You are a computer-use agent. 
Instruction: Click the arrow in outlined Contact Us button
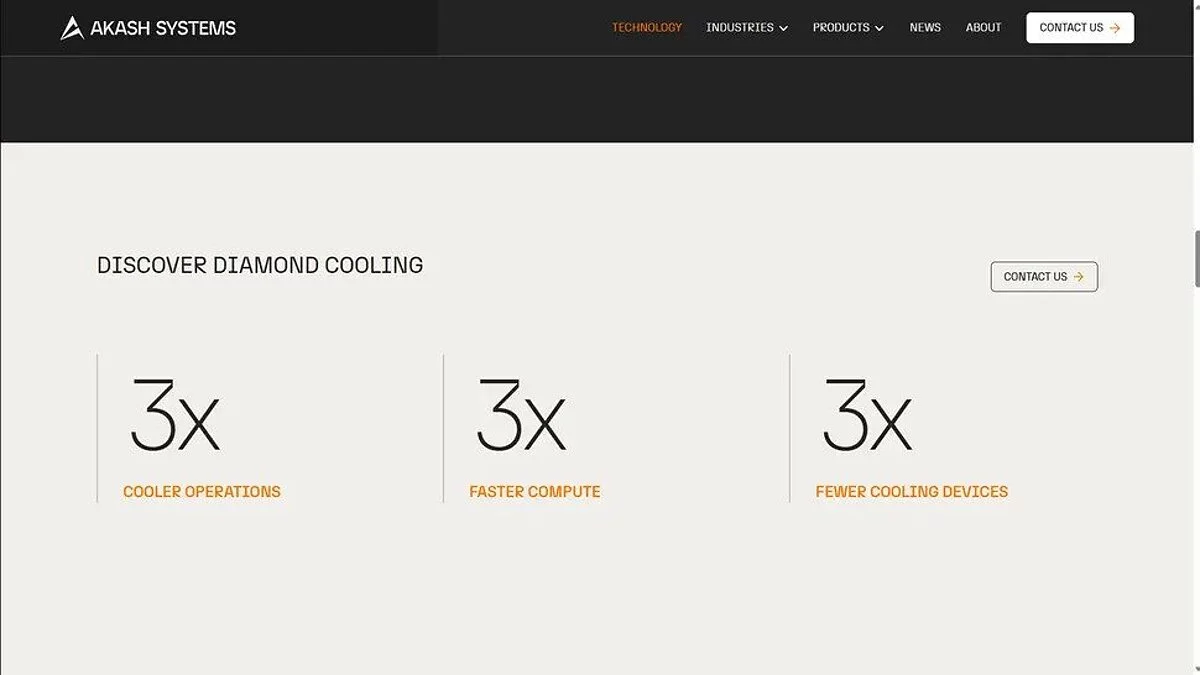coord(1078,277)
